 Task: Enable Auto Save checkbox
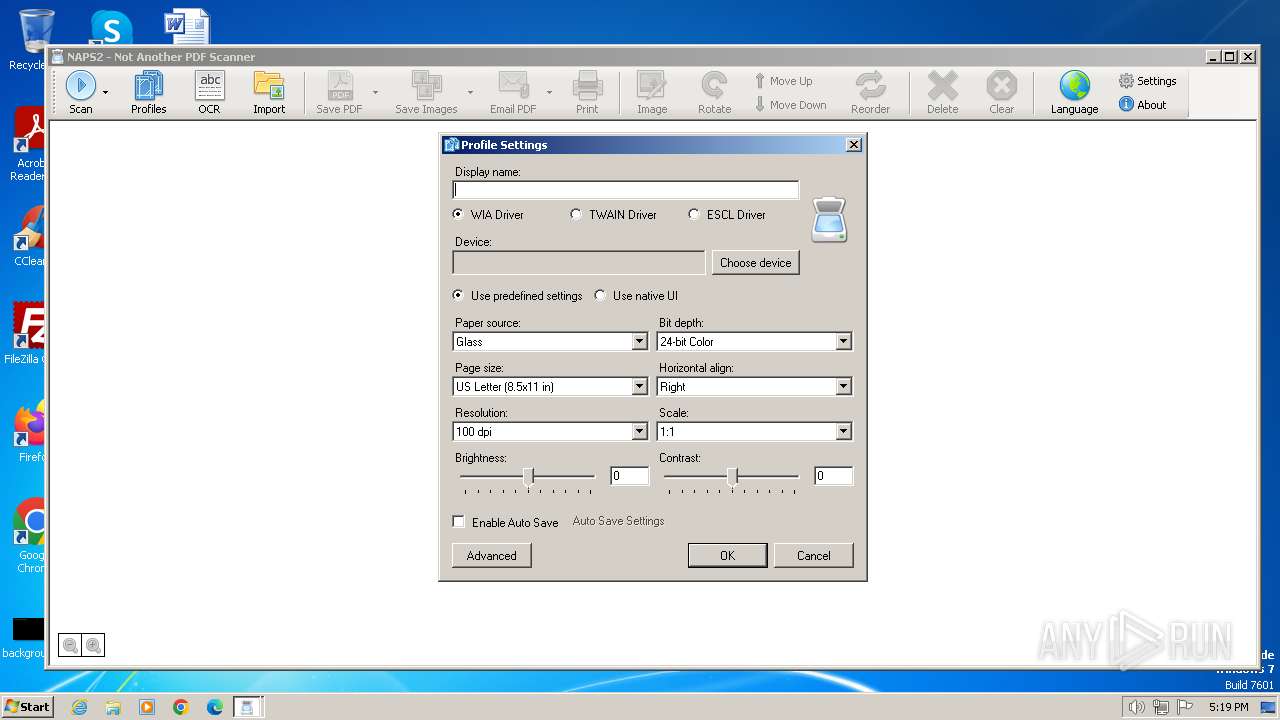(x=459, y=522)
